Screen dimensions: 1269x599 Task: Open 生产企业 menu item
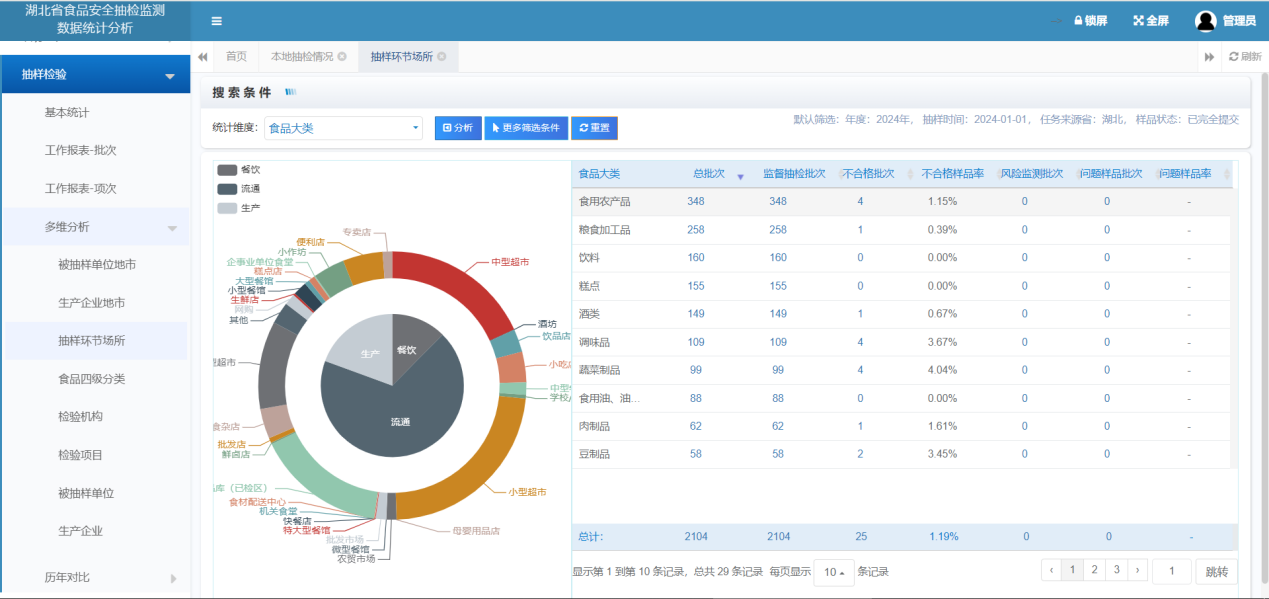pos(81,531)
